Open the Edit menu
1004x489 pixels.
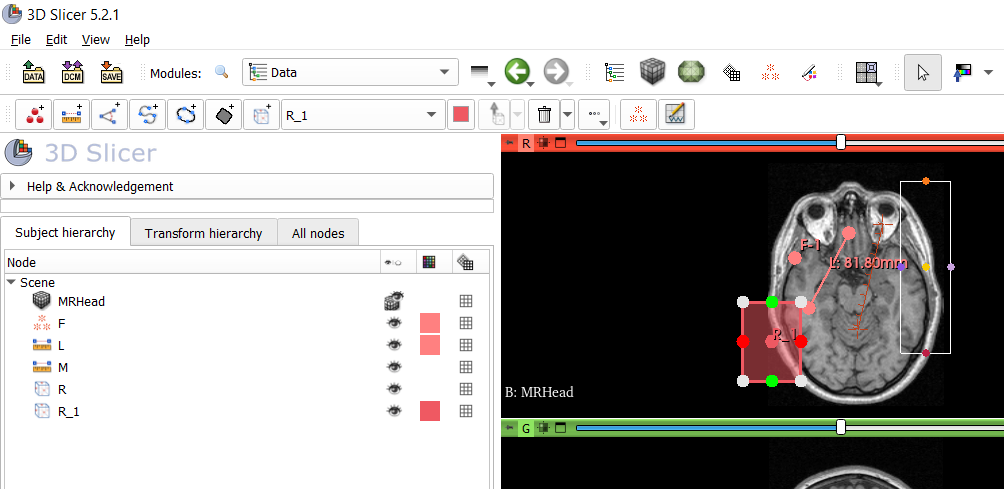[56, 40]
